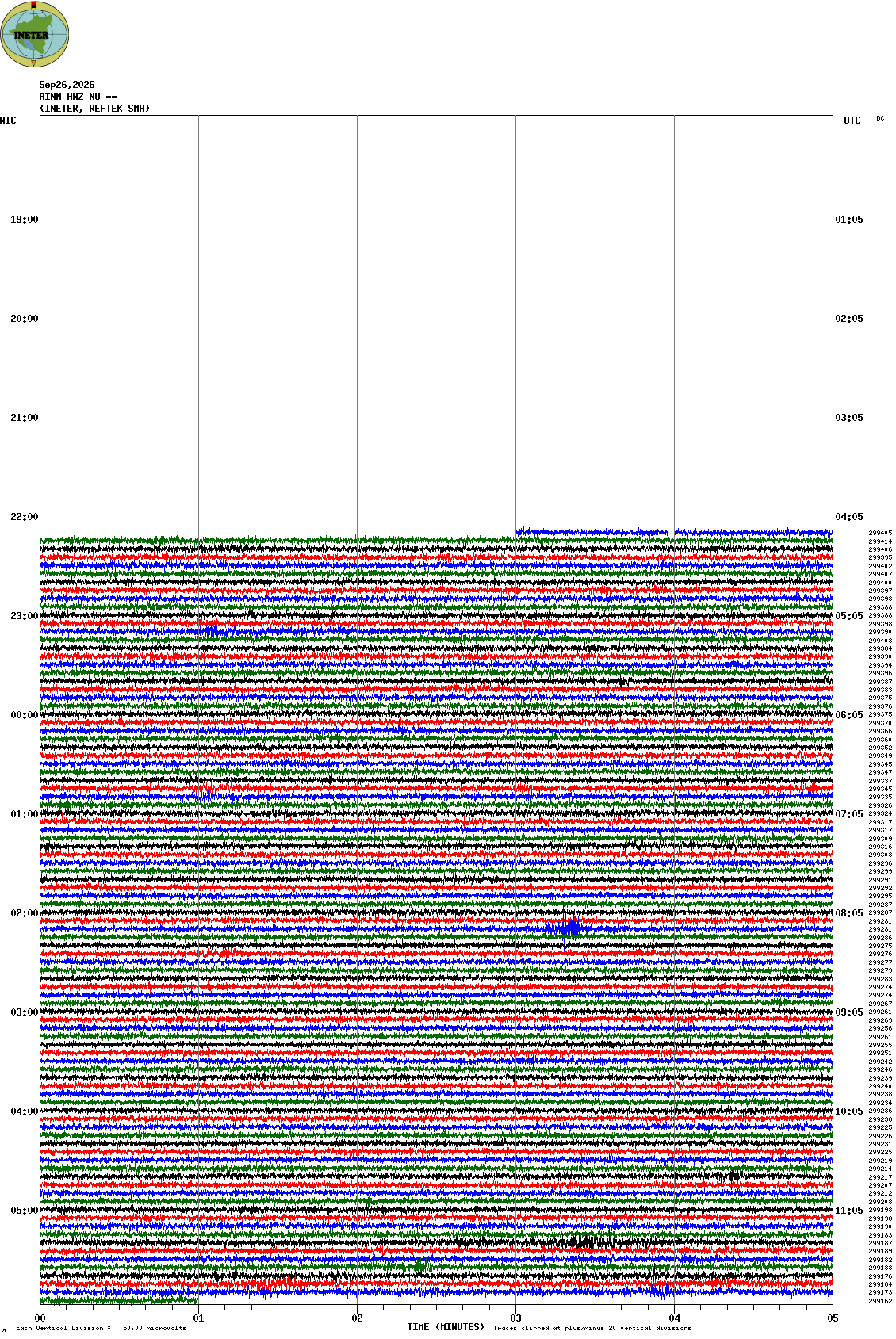Select the NIC local time axis label

click(8, 121)
